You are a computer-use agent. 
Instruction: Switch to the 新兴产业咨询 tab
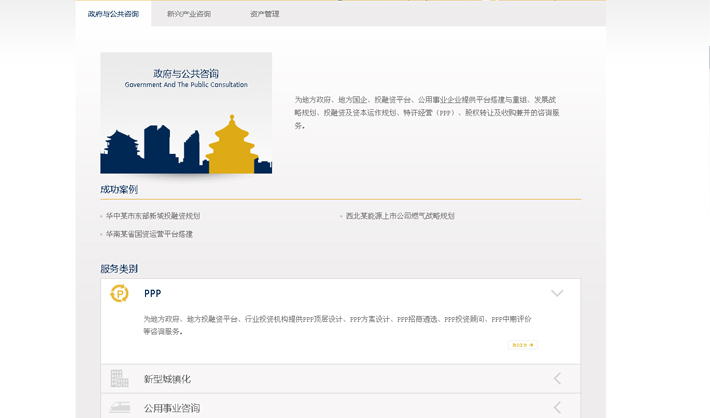(x=189, y=14)
